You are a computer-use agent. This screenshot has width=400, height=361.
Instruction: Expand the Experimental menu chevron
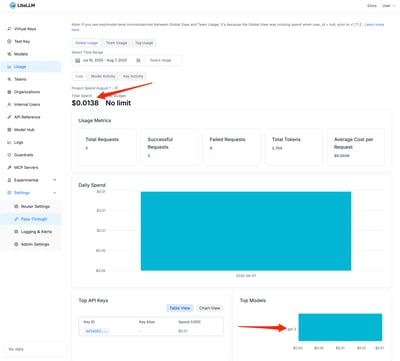(x=55, y=180)
